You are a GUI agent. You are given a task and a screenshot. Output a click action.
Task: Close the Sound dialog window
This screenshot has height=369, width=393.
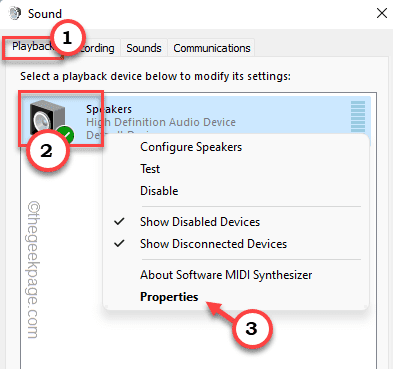pos(382,13)
